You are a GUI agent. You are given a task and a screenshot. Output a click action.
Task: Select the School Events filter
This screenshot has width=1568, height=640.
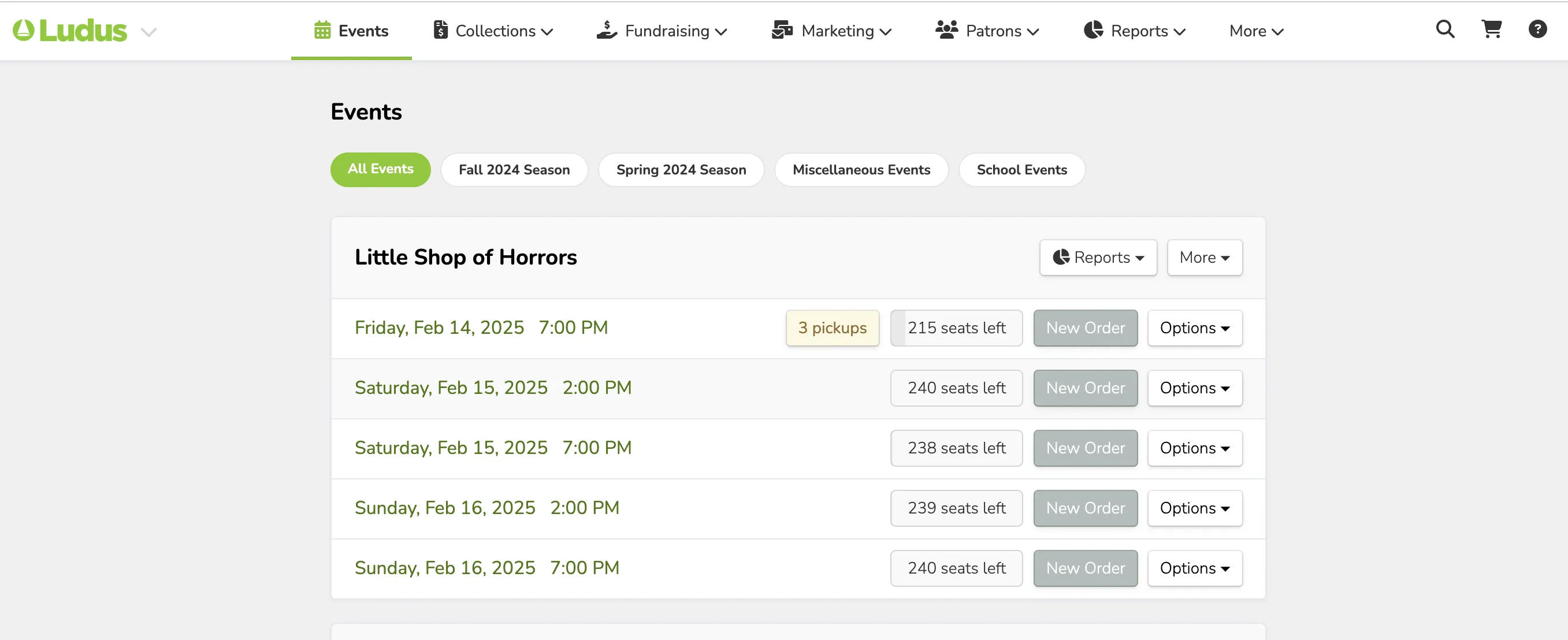coord(1022,170)
